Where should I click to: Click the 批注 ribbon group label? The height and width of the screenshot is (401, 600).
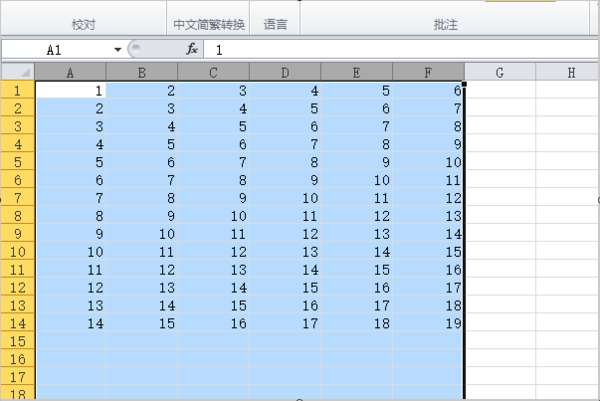445,25
